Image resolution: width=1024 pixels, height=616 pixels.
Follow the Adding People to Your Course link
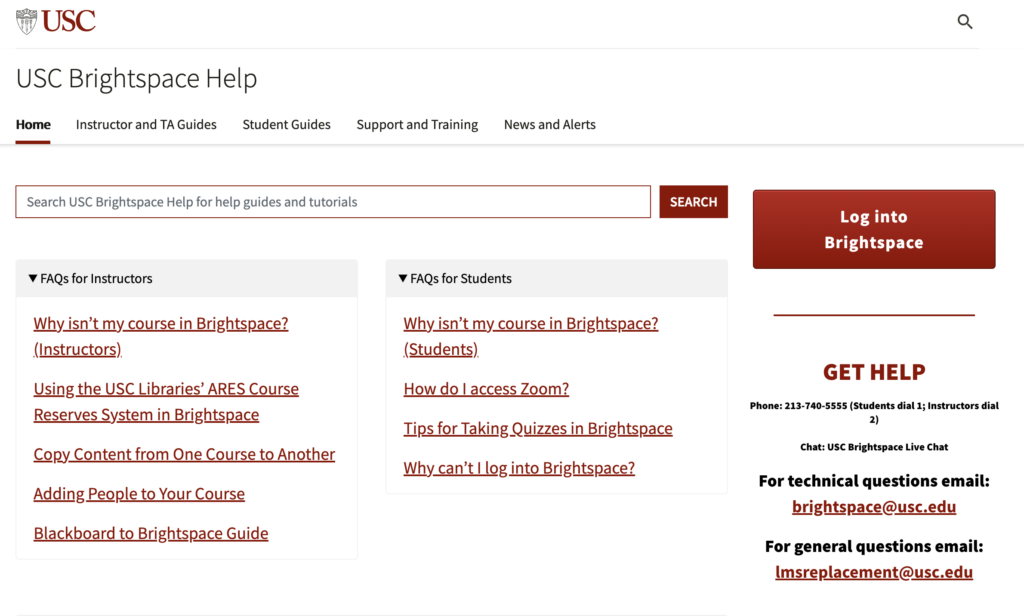tap(139, 494)
